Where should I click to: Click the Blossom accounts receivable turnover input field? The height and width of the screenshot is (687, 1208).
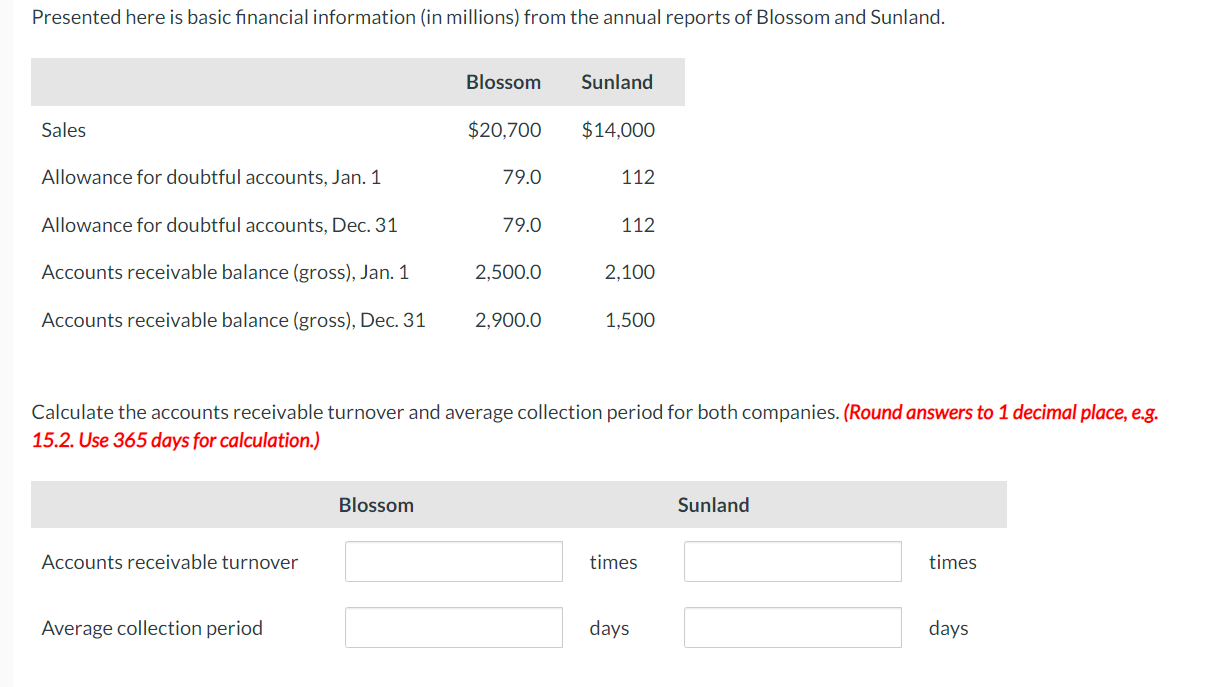coord(453,561)
